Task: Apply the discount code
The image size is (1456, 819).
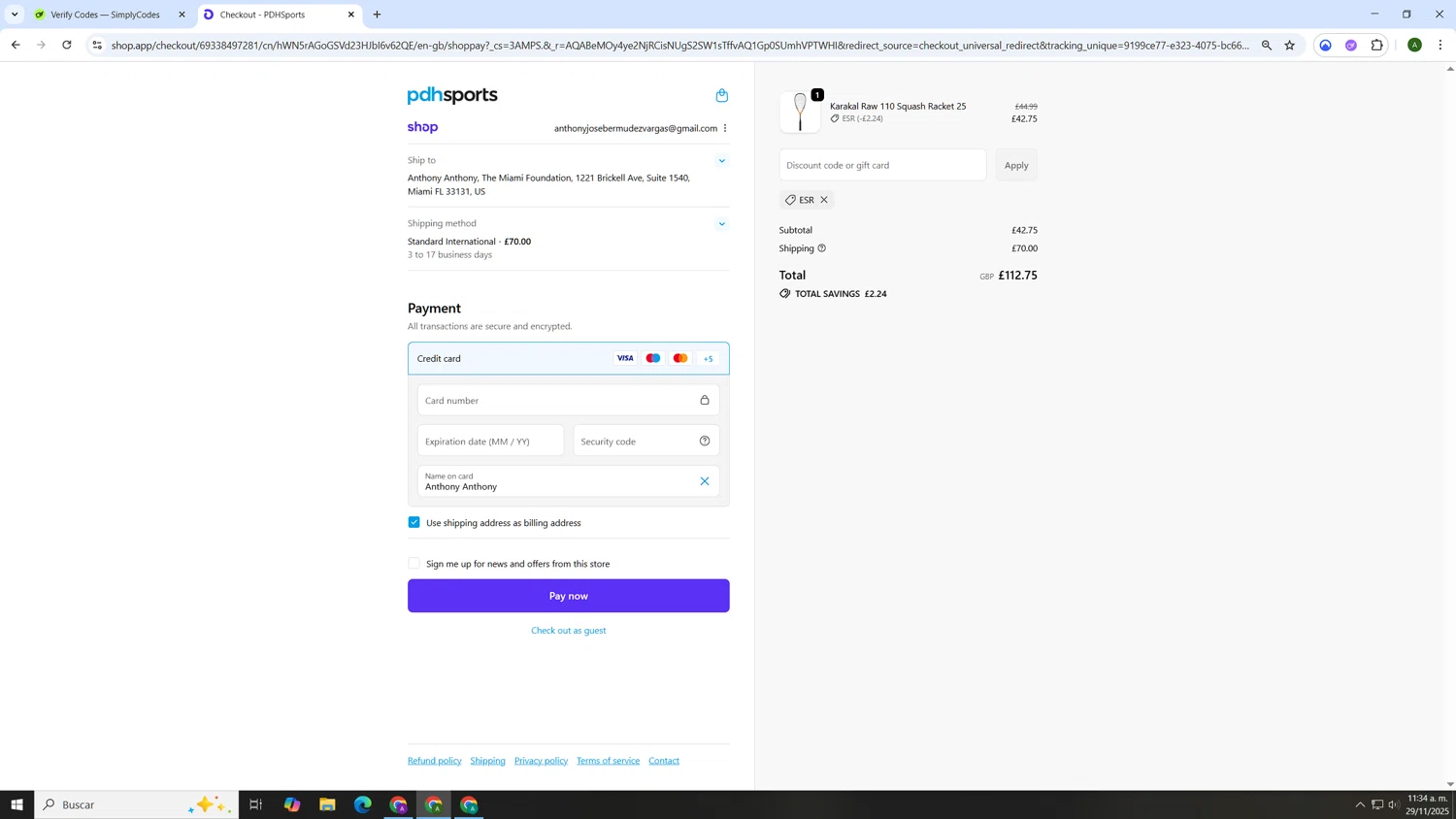Action: [x=1016, y=165]
